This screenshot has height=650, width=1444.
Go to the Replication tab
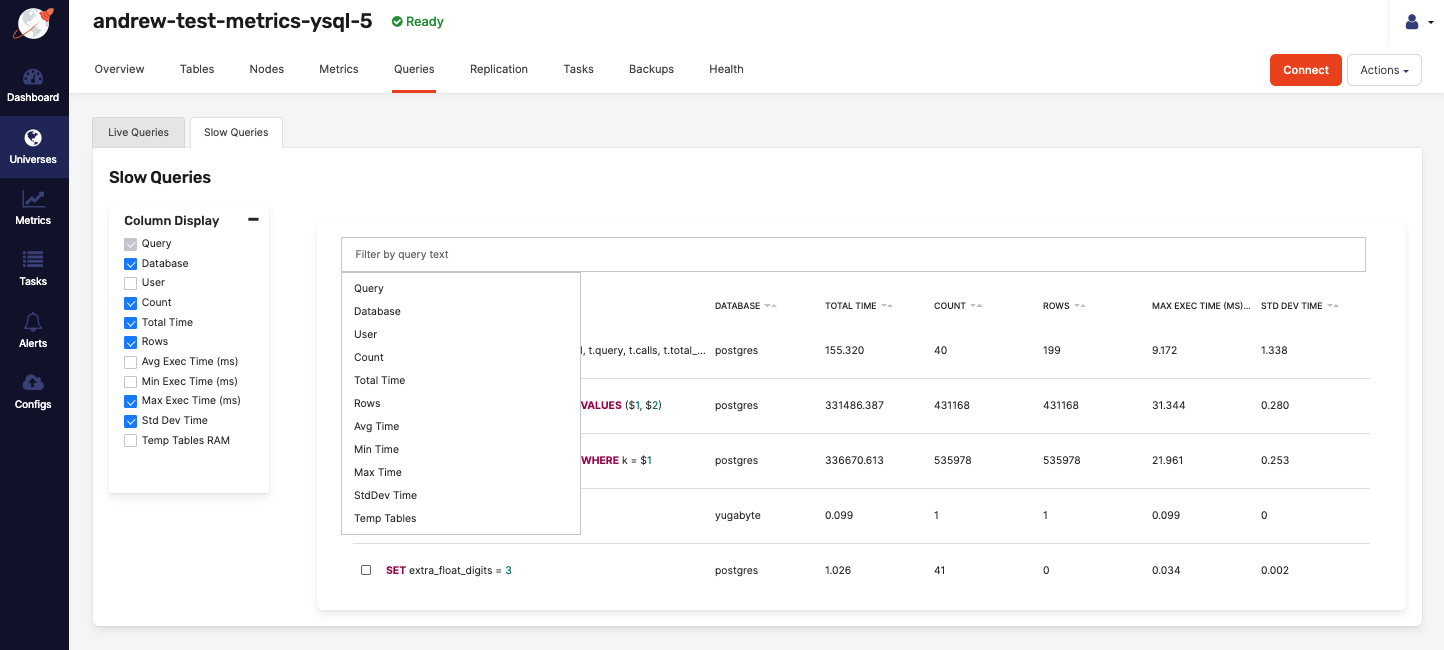click(498, 69)
